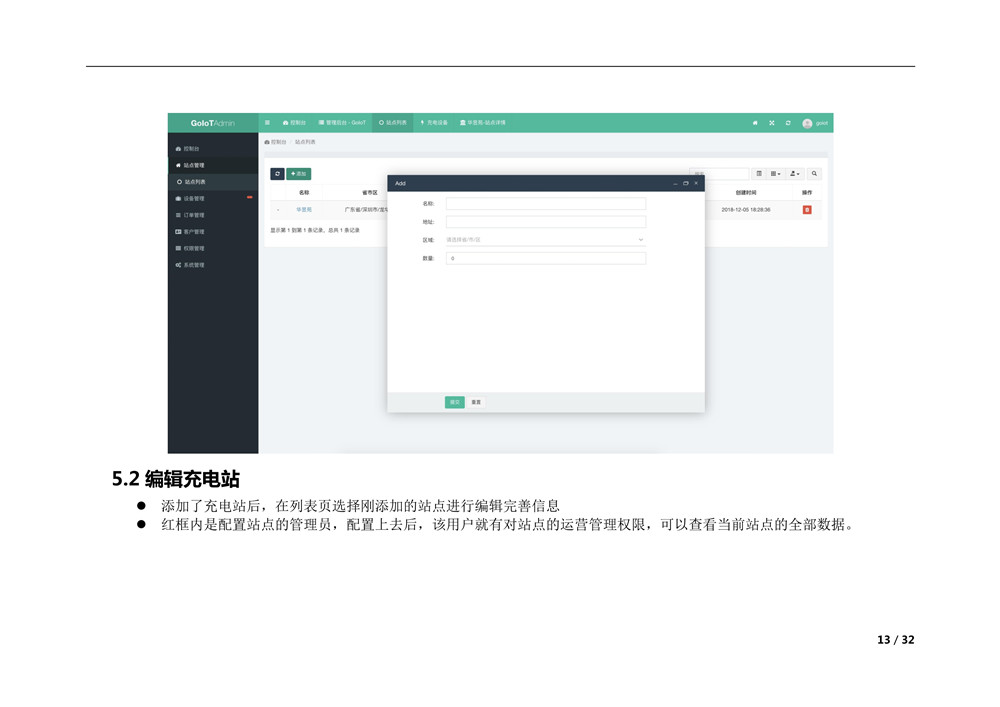Screen dimensions: 1000x707
Task: Click the red delete icon in row
Action: [807, 210]
